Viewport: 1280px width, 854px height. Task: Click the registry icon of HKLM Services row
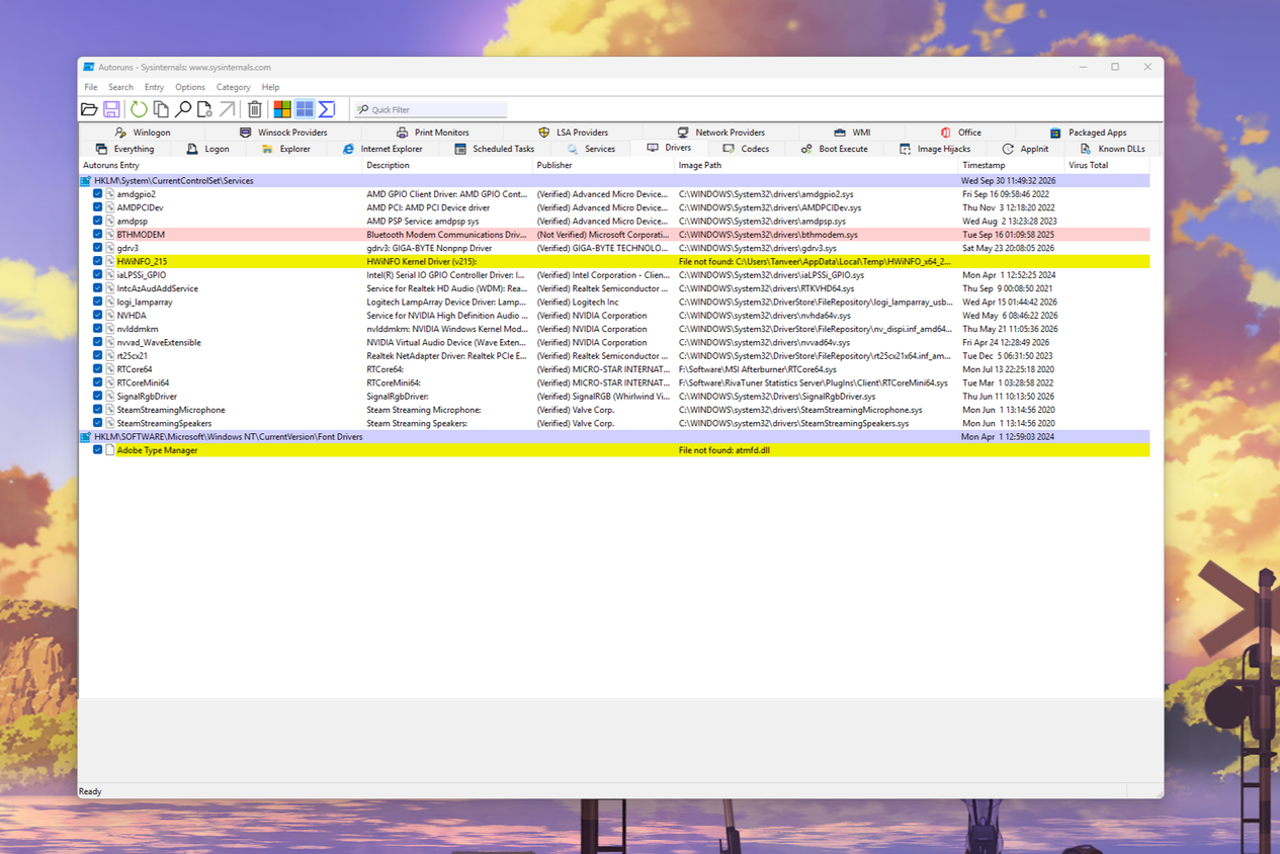pyautogui.click(x=86, y=181)
